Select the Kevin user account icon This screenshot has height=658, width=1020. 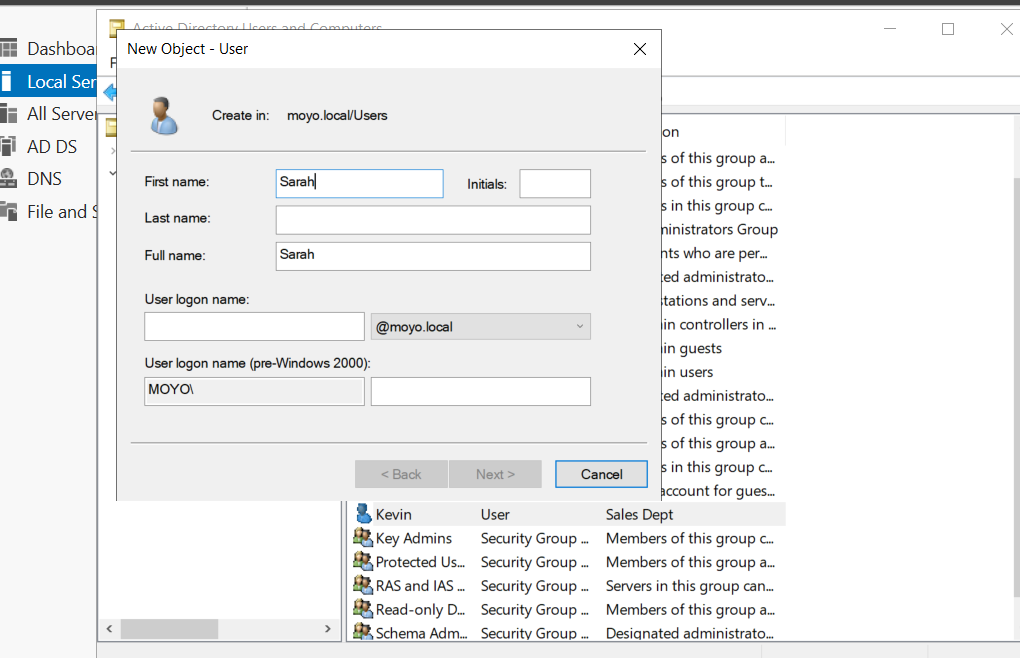(x=363, y=514)
